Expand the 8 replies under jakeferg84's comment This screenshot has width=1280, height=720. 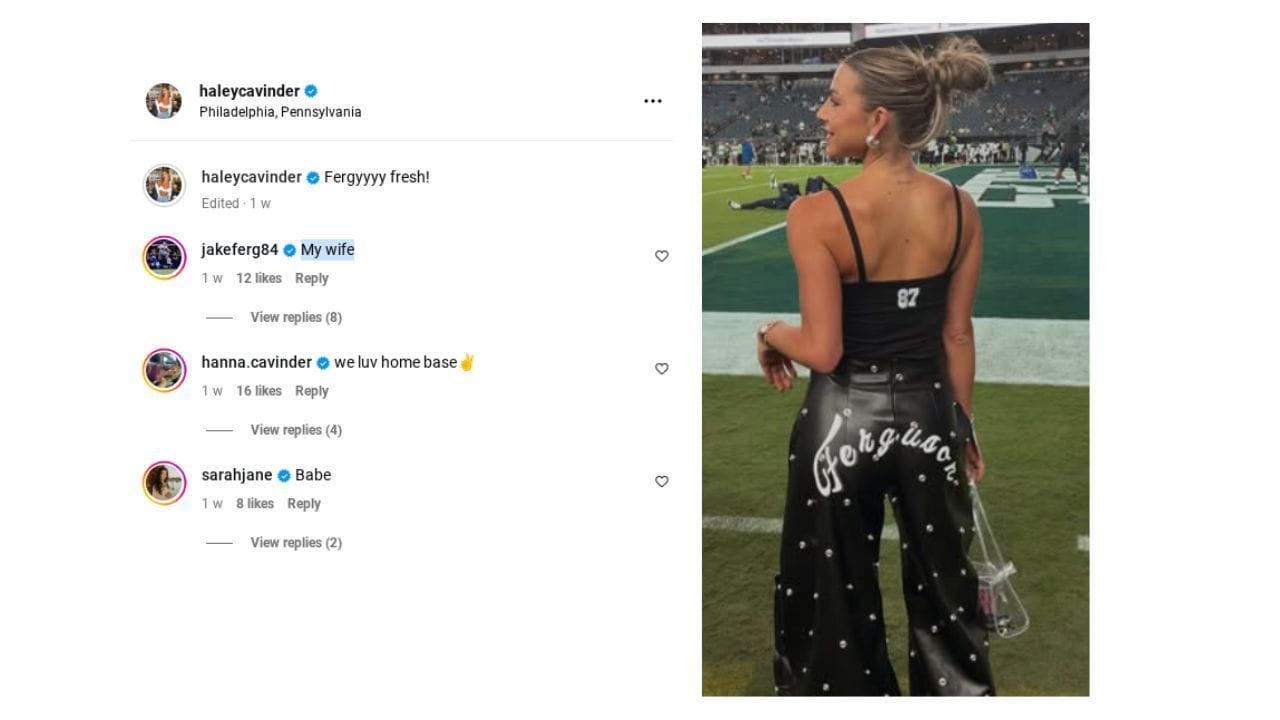coord(296,317)
